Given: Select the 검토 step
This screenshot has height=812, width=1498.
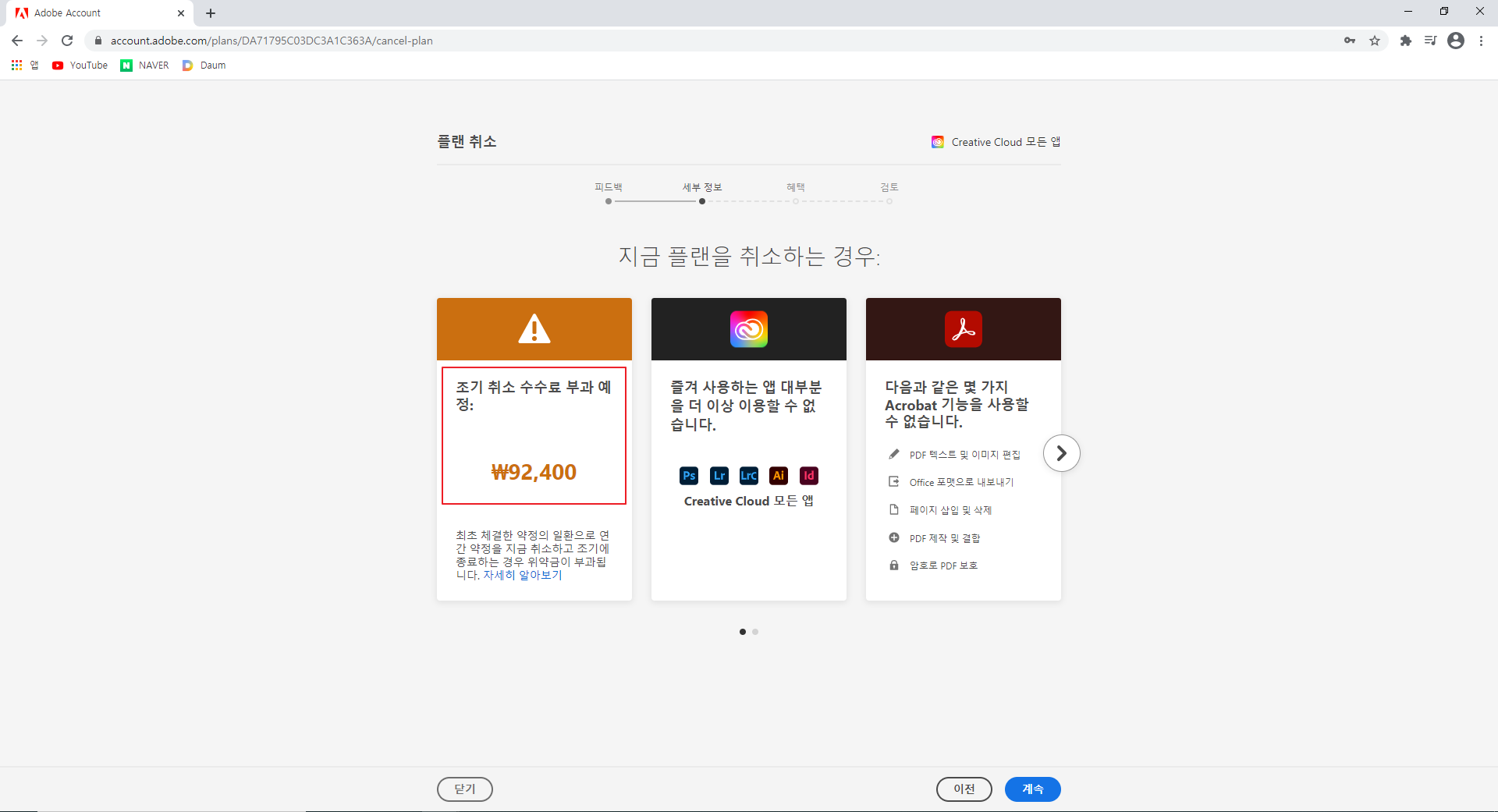Looking at the screenshot, I should tap(889, 192).
